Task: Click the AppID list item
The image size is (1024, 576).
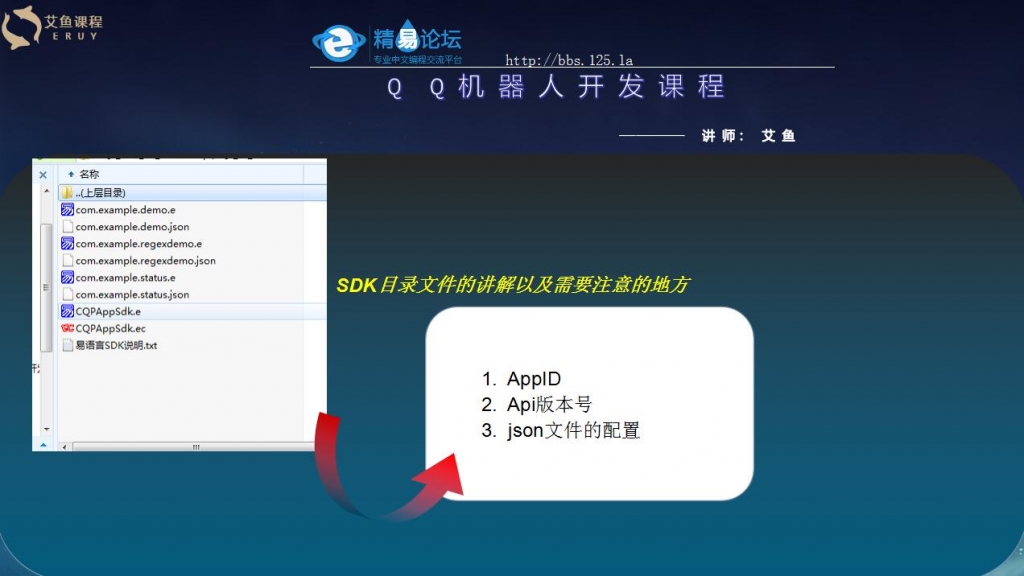Action: [534, 379]
